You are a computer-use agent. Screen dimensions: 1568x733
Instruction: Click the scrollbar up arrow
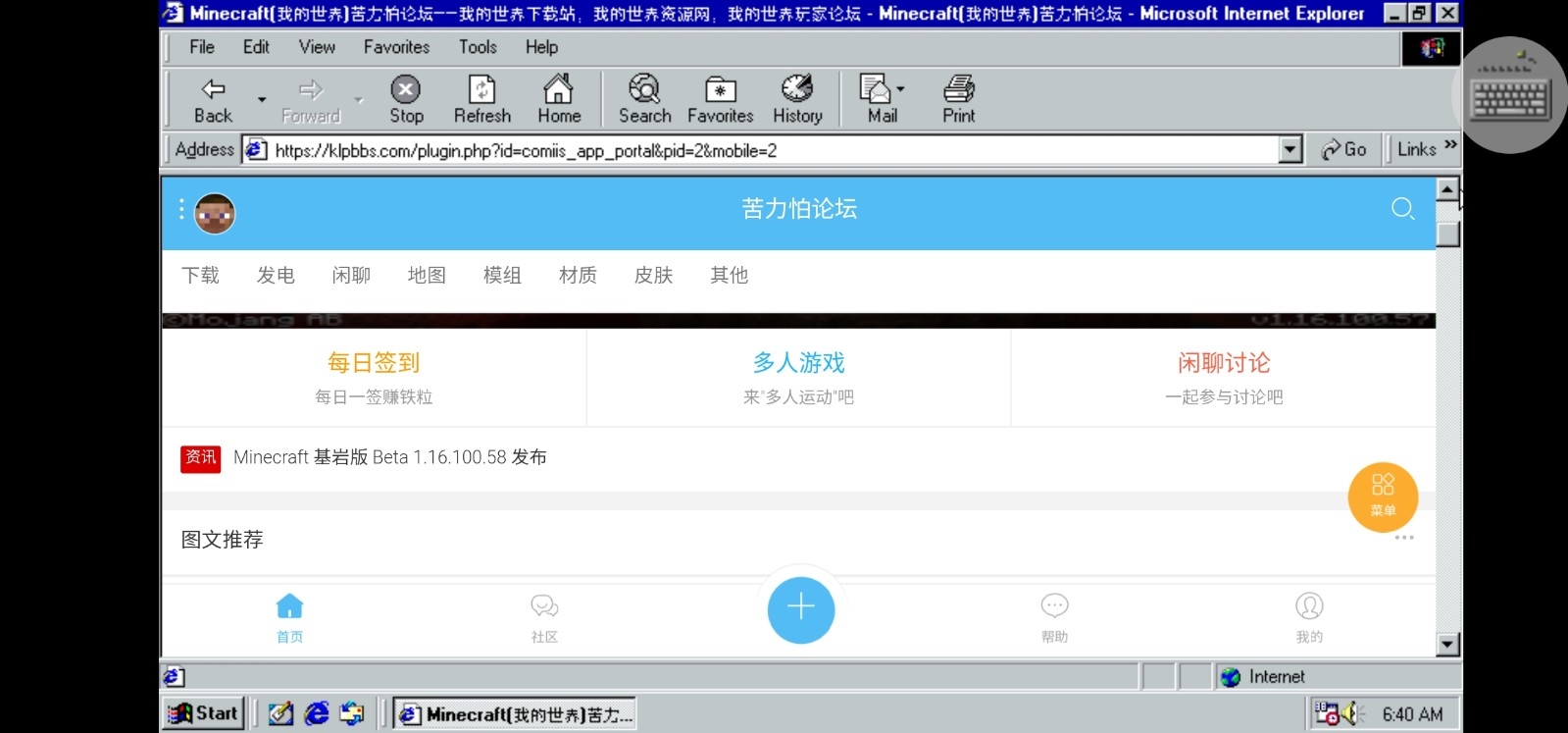point(1448,188)
